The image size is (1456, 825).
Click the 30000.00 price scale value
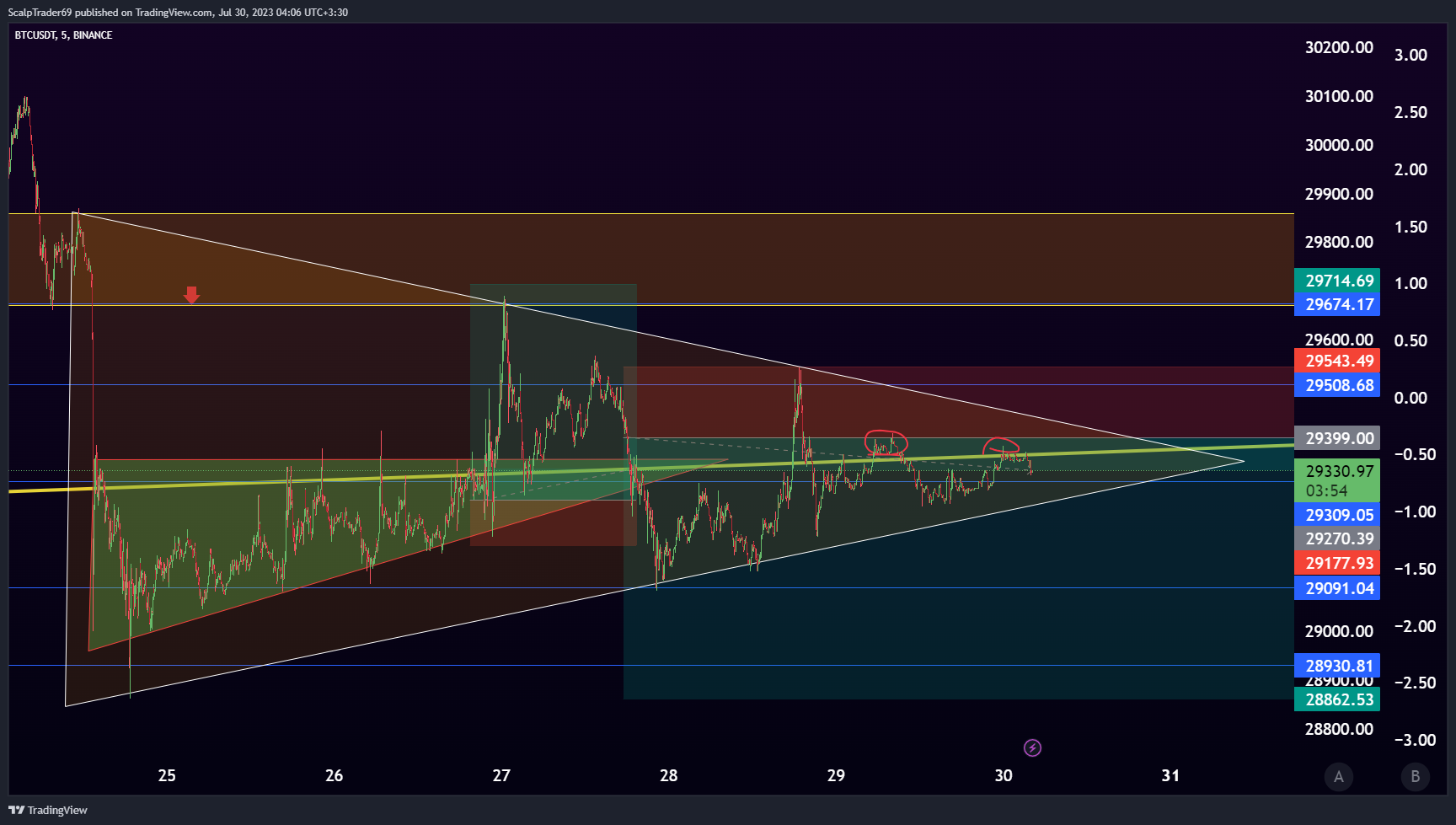tap(1339, 145)
